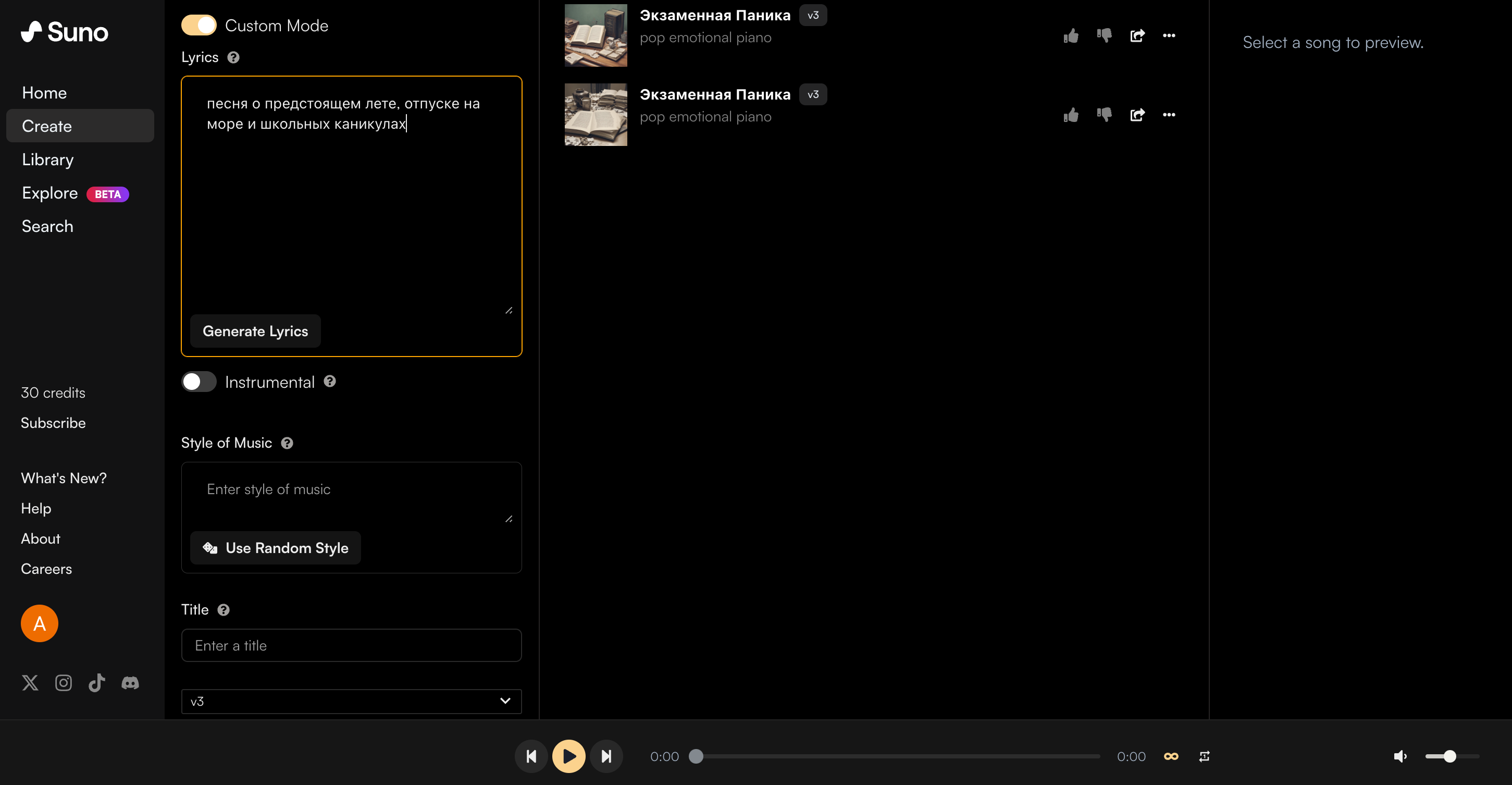This screenshot has height=785, width=1512.
Task: Disable Custom Mode switch
Action: (199, 26)
